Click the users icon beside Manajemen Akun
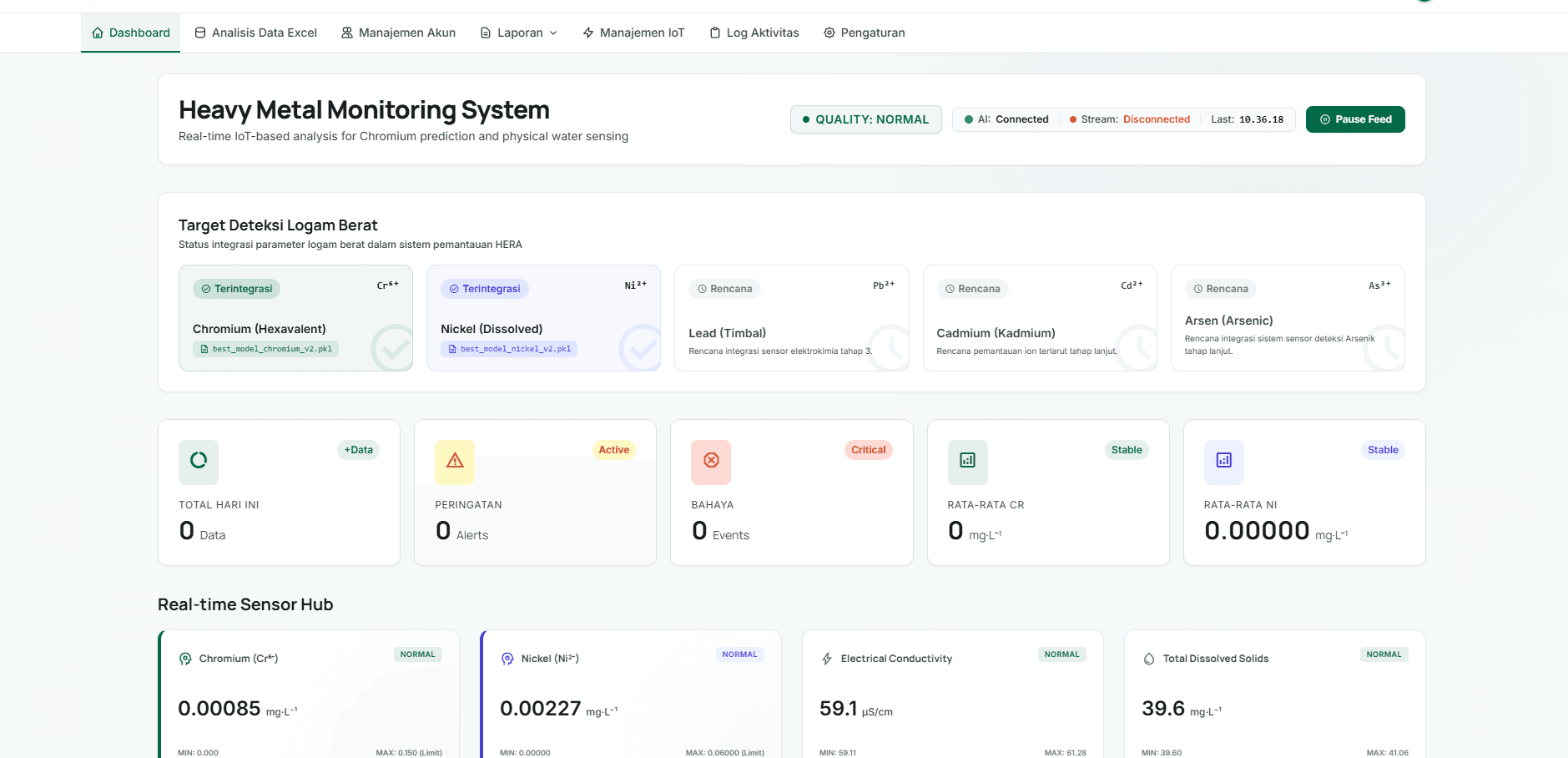Image resolution: width=1568 pixels, height=758 pixels. (347, 33)
